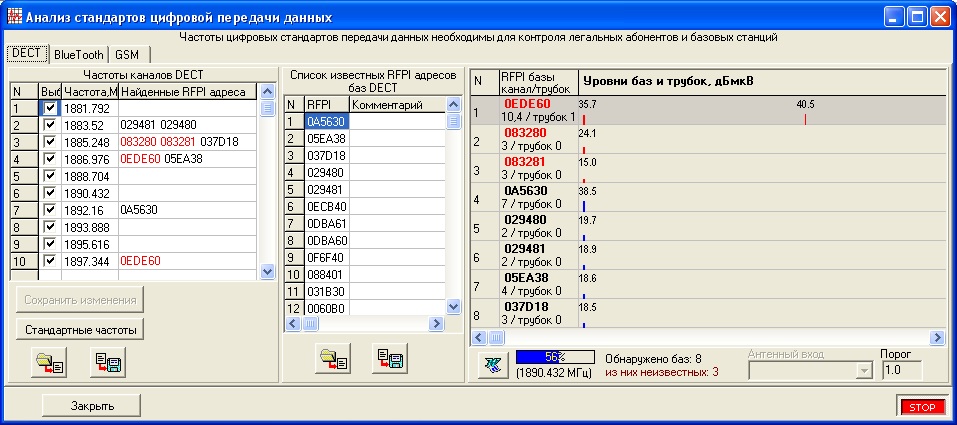957x425 pixels.
Task: Click the icon button left of the progress bar
Action: click(490, 363)
